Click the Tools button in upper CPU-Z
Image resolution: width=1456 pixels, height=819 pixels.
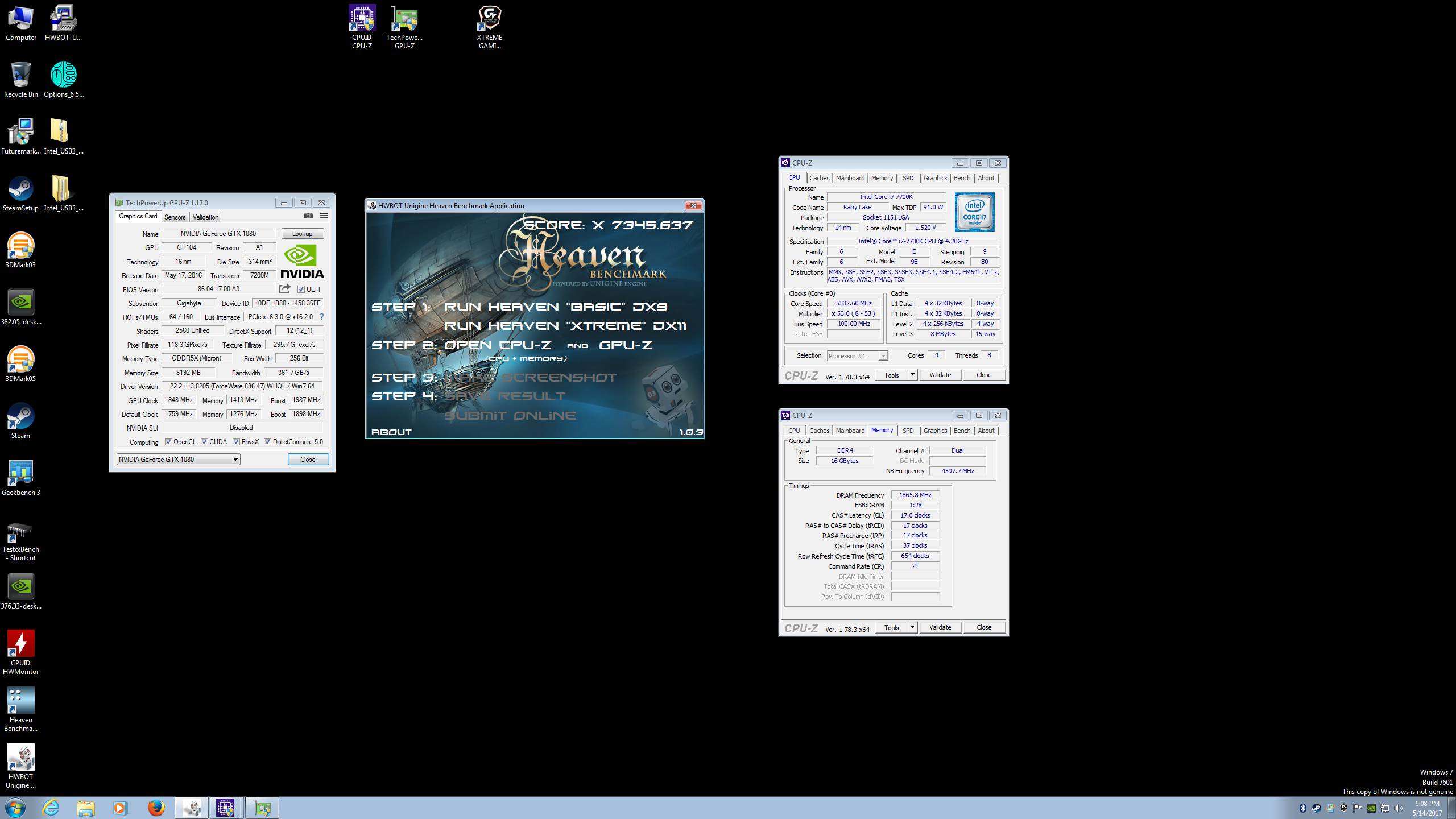(891, 375)
